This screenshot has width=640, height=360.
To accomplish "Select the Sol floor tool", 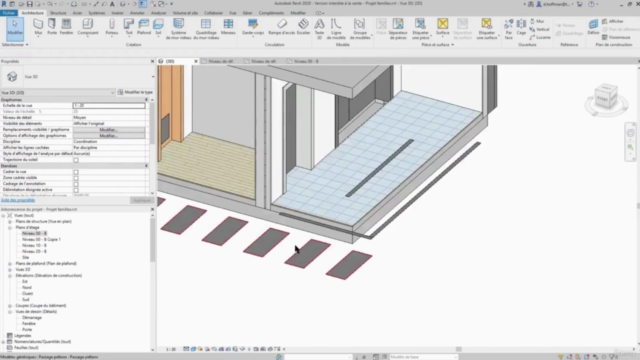I will pos(158,27).
